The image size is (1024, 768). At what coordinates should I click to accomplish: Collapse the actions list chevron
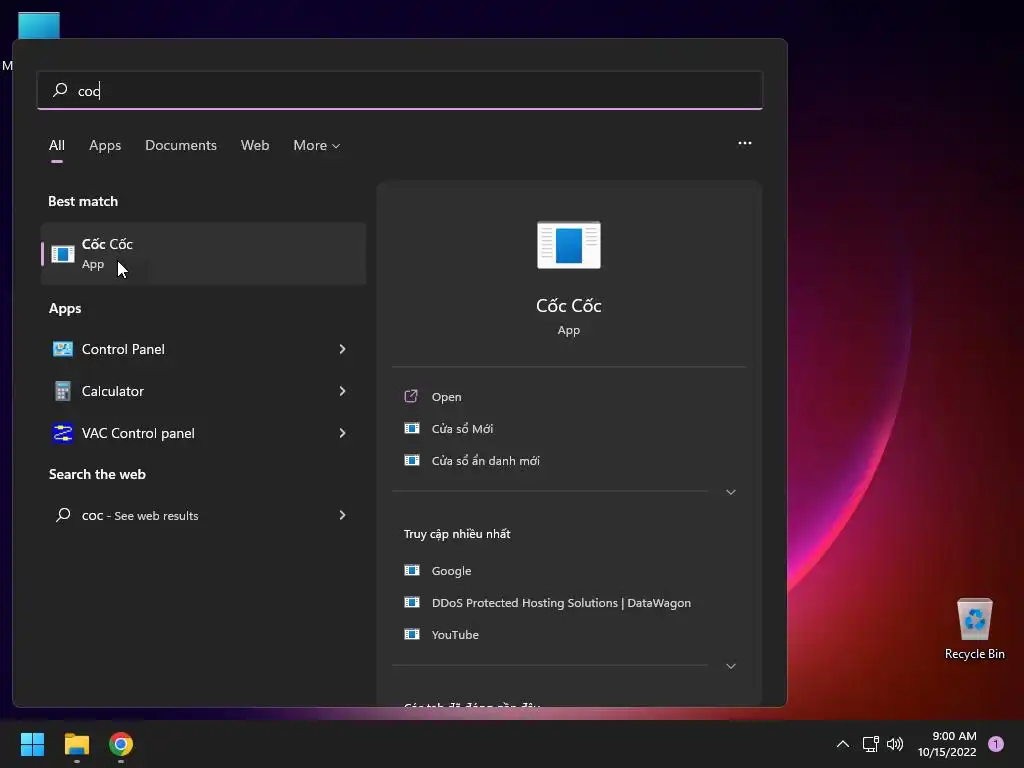point(731,492)
